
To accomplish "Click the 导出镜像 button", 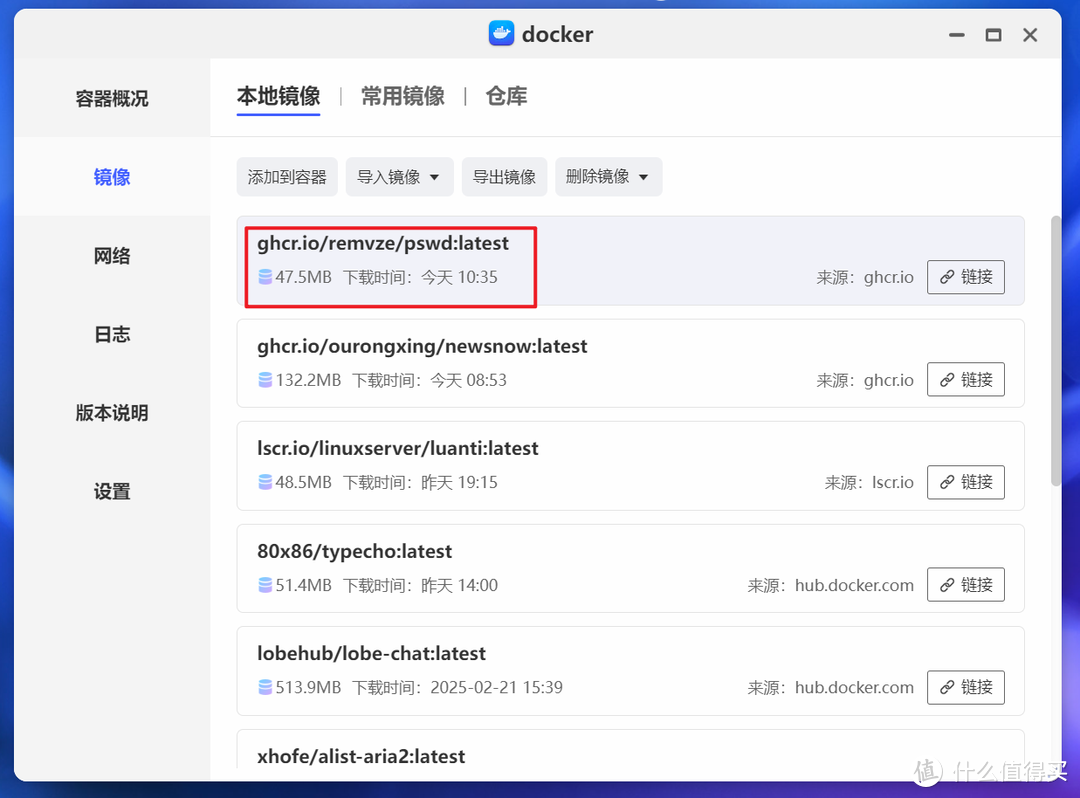I will click(504, 176).
